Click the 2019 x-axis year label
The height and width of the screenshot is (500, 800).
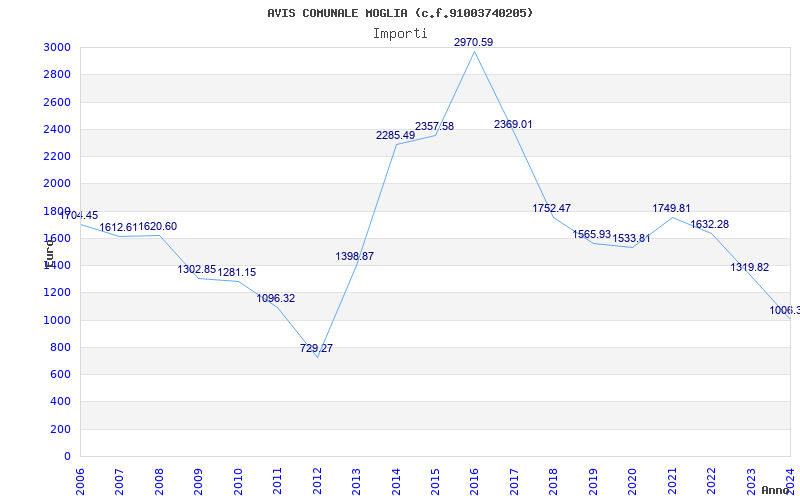click(x=593, y=481)
